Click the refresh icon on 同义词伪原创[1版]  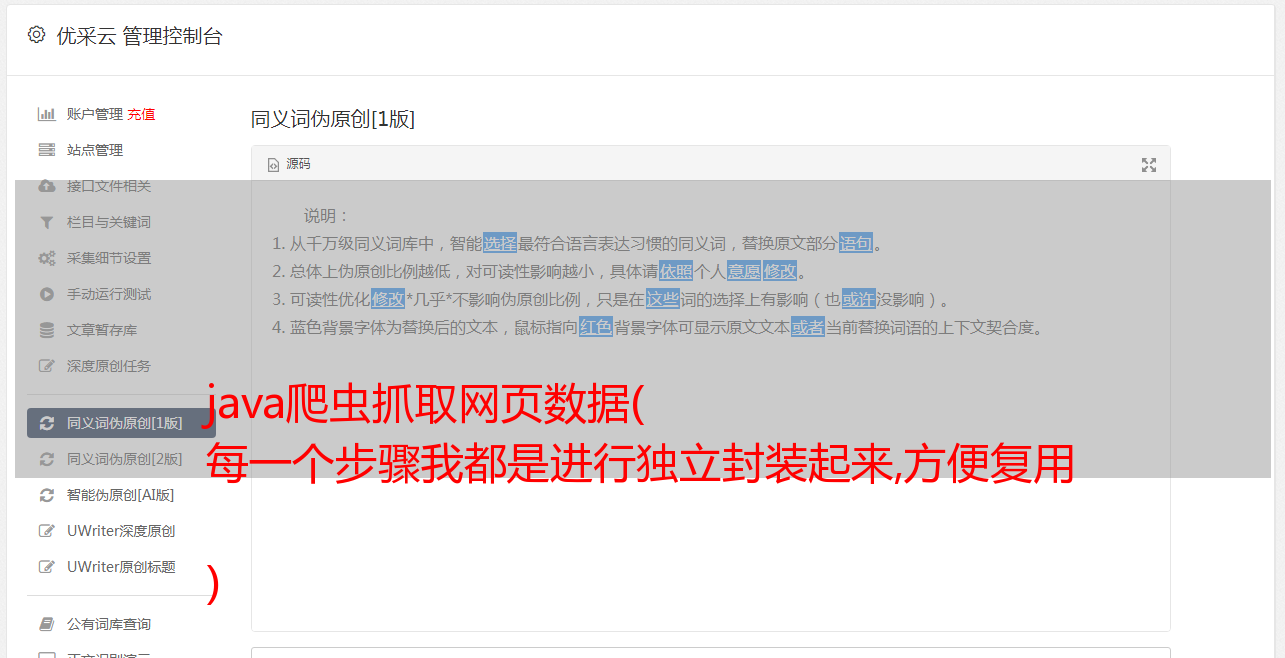tap(46, 423)
